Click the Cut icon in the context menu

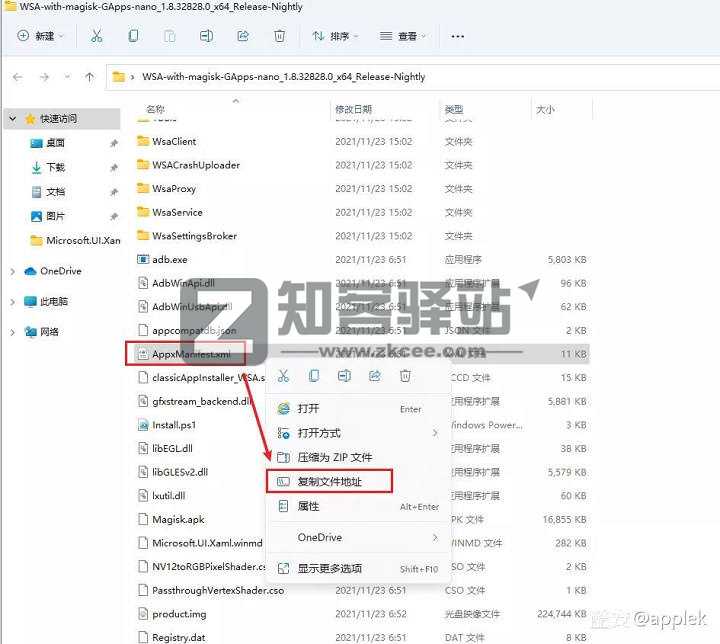coord(283,376)
